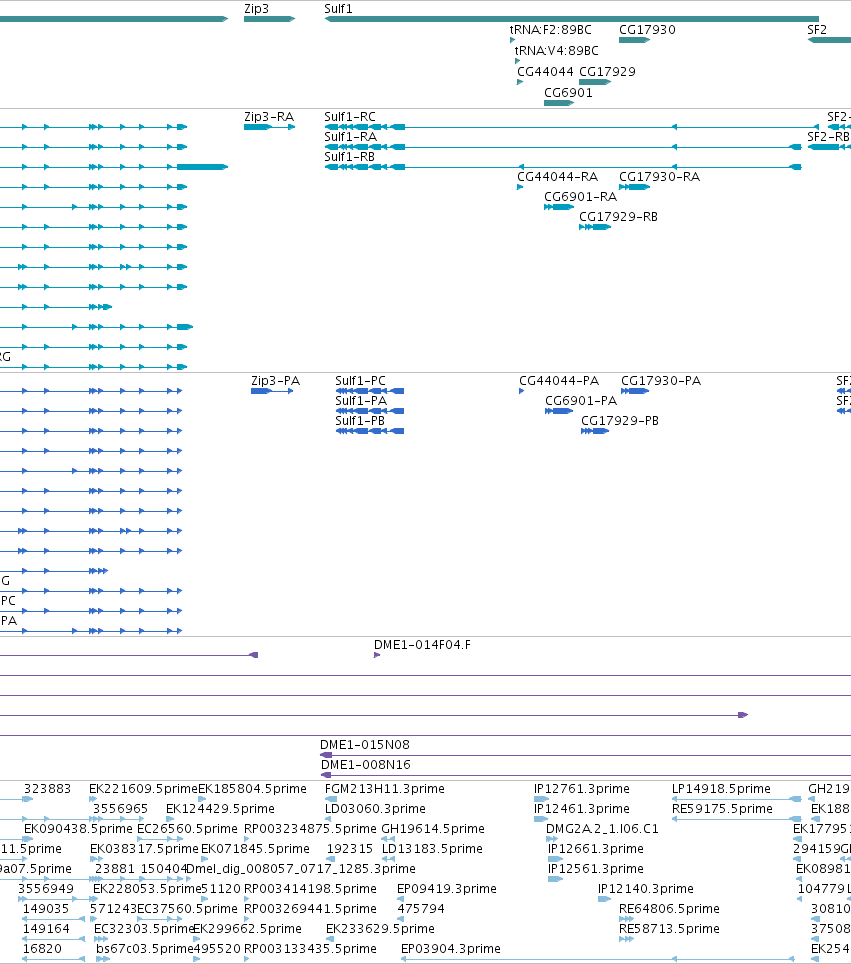851x964 pixels.
Task: Select the 192315 EST label
Action: click(349, 848)
